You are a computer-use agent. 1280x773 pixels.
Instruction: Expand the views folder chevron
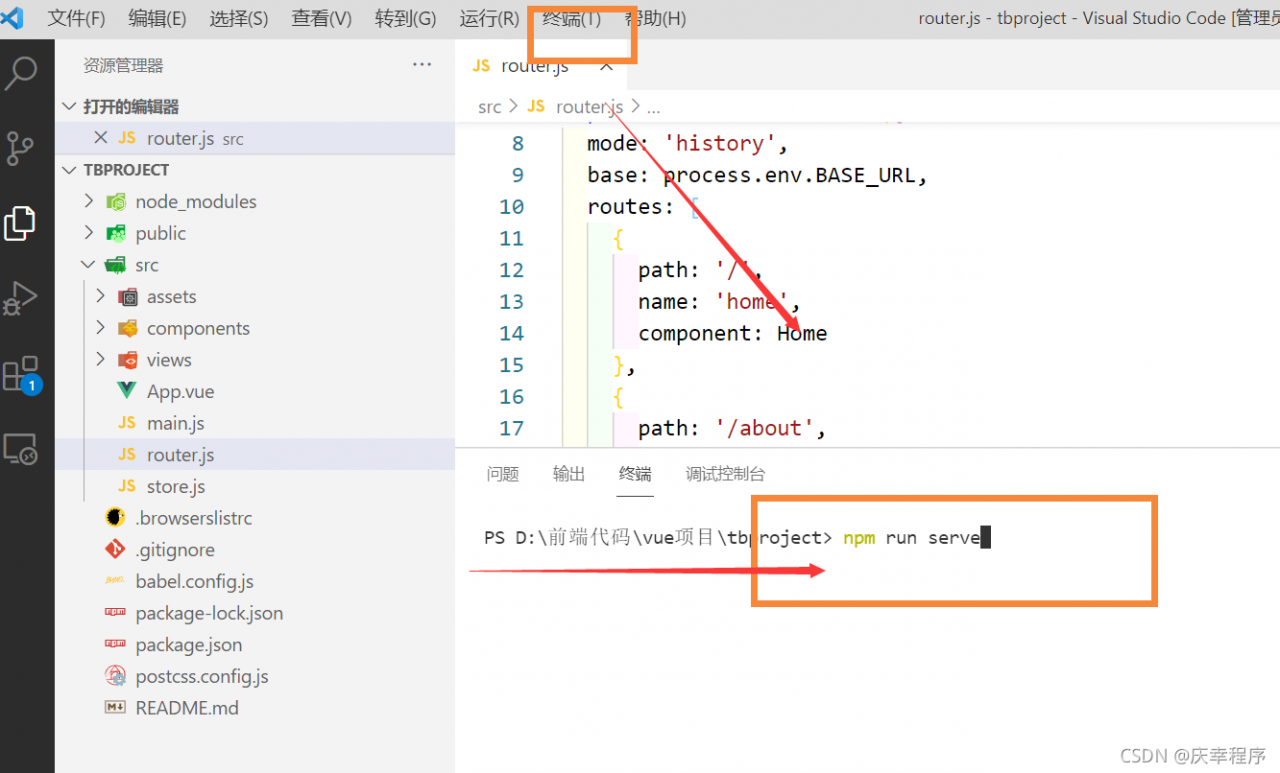pyautogui.click(x=100, y=360)
